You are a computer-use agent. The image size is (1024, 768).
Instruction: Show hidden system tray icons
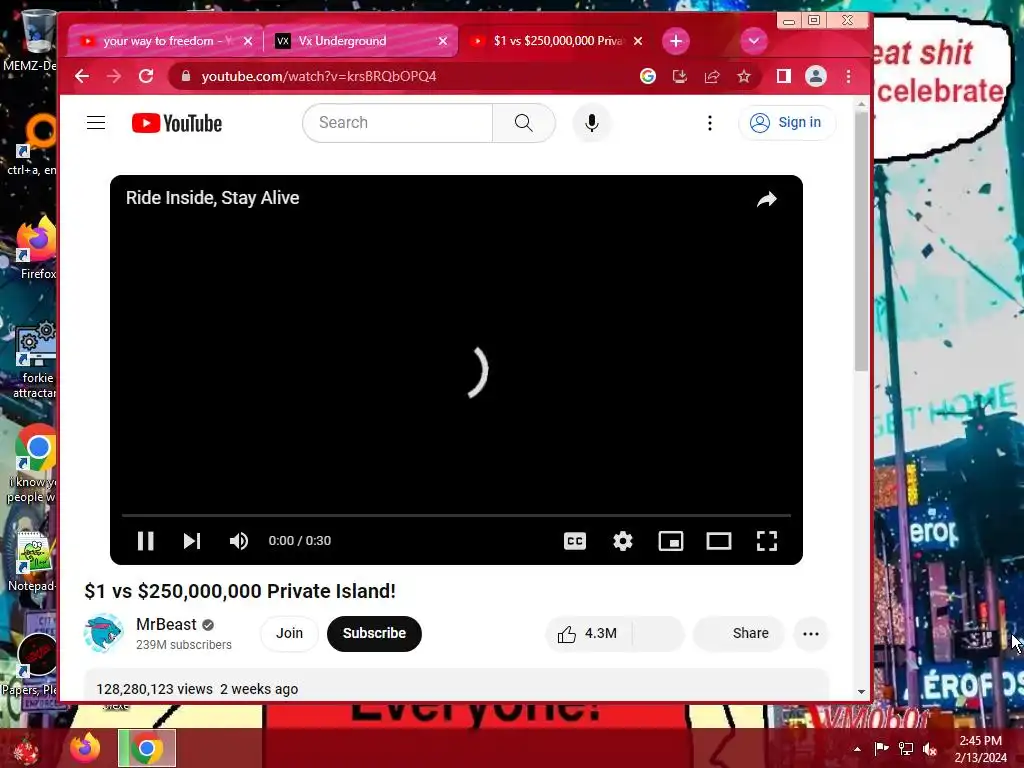point(857,749)
